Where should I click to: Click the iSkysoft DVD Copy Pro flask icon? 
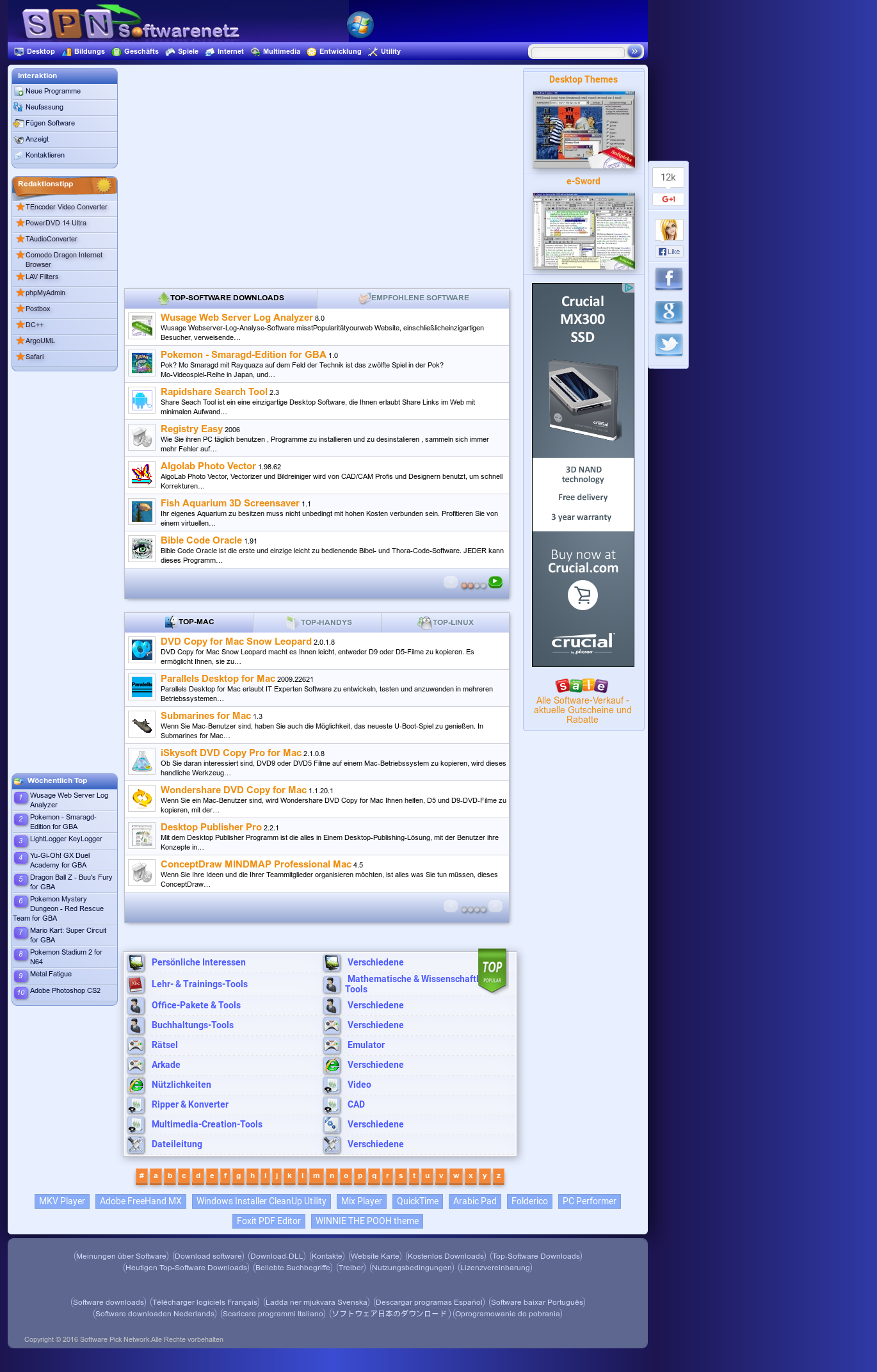point(141,762)
